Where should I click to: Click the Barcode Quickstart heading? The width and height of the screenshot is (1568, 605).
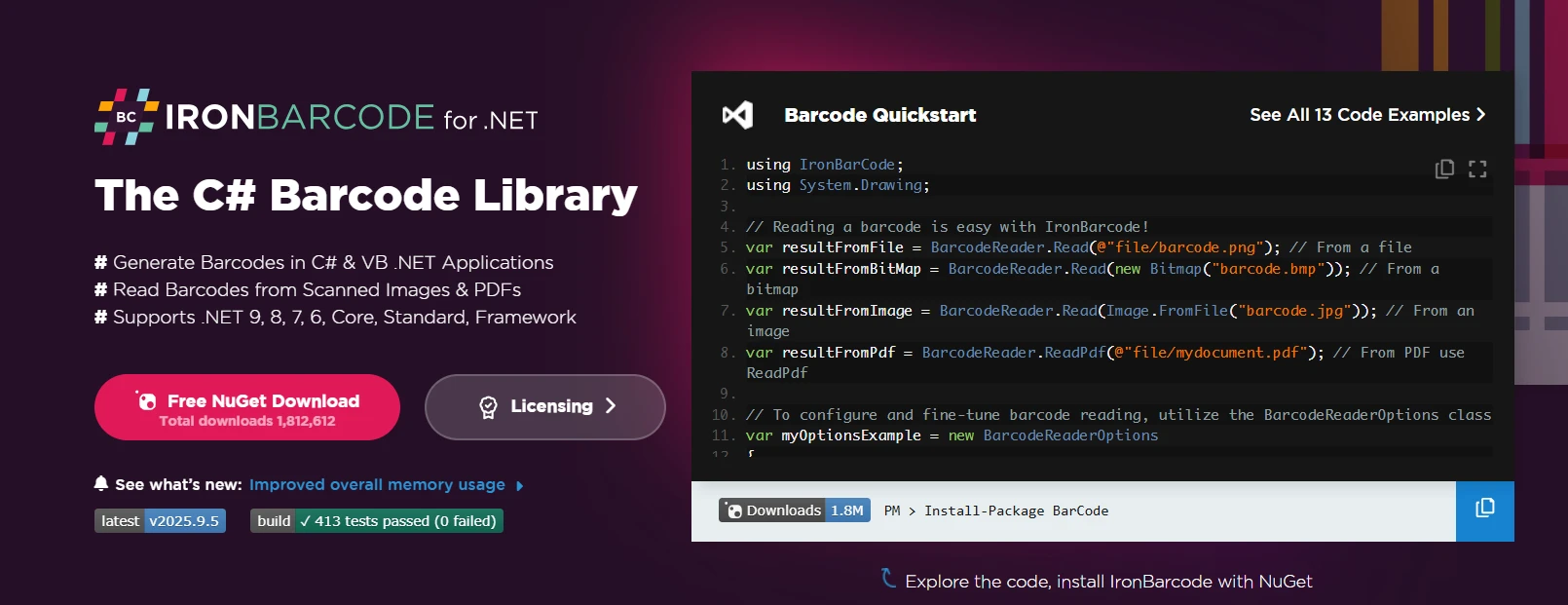click(x=879, y=115)
